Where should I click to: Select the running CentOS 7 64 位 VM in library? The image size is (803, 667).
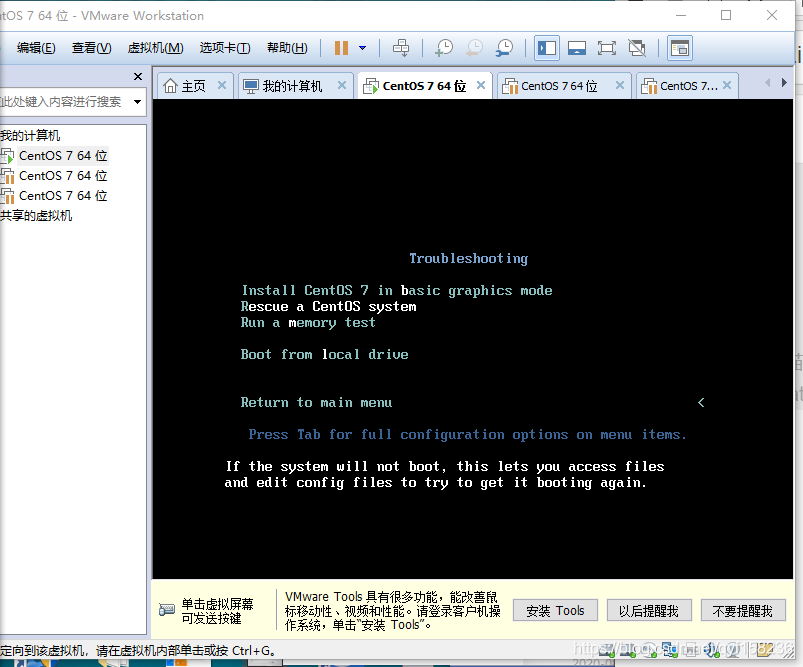click(x=62, y=155)
